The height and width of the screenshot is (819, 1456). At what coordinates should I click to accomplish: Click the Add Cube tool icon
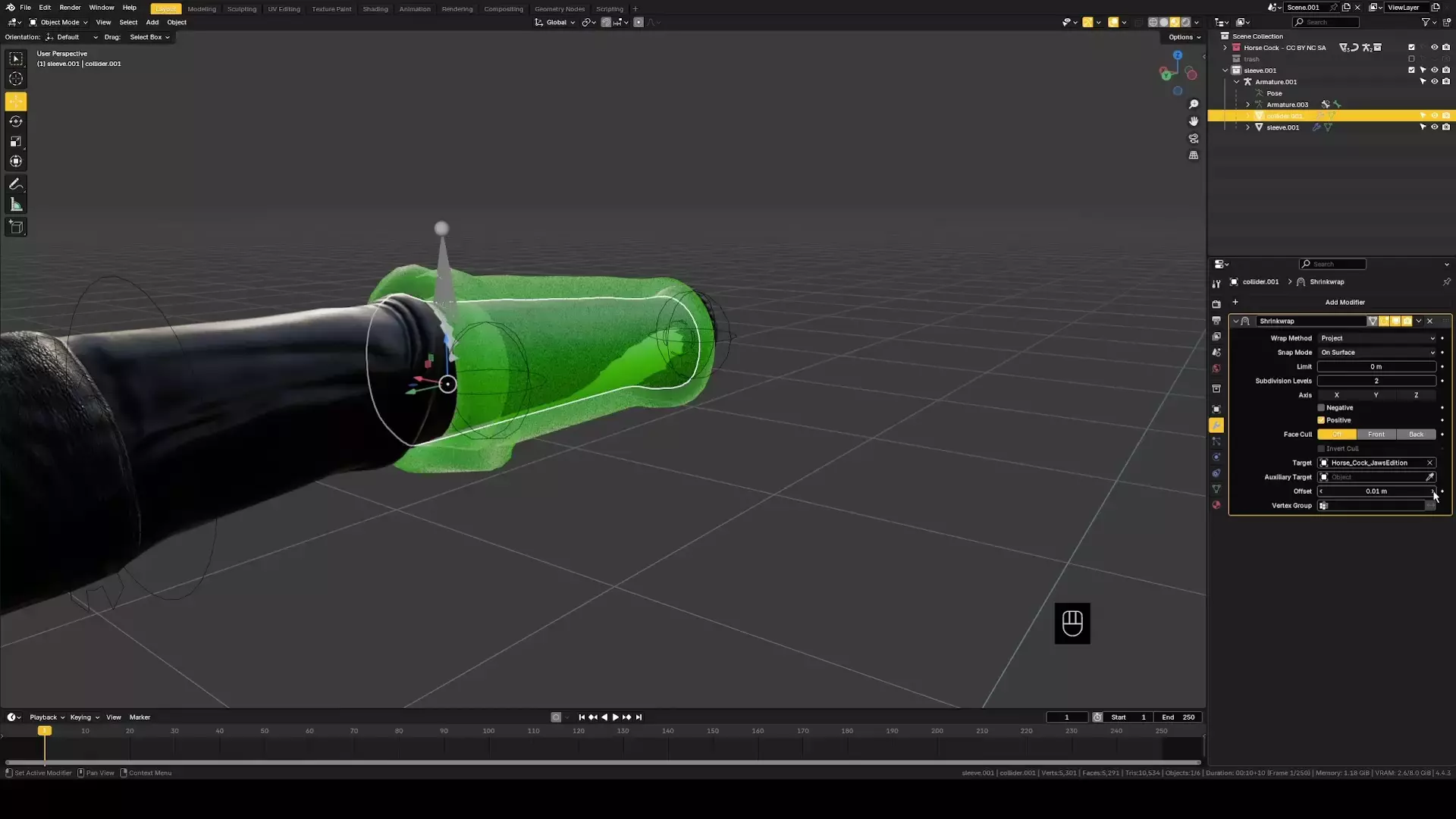pyautogui.click(x=16, y=227)
